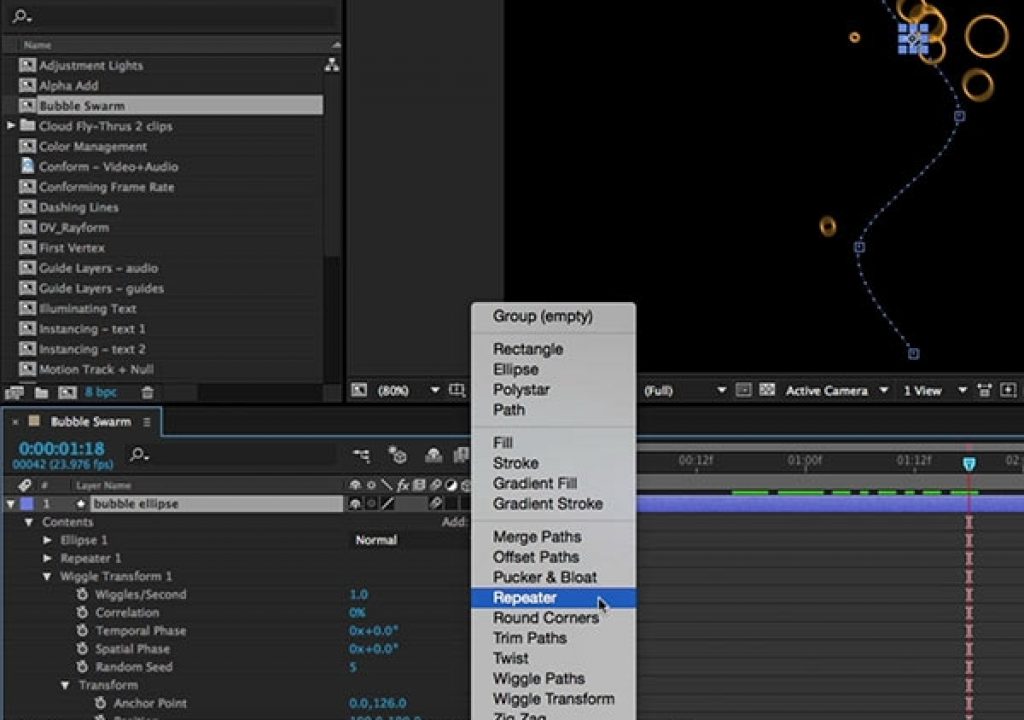Click the motion blur column header icon
The width and height of the screenshot is (1024, 720).
435,485
